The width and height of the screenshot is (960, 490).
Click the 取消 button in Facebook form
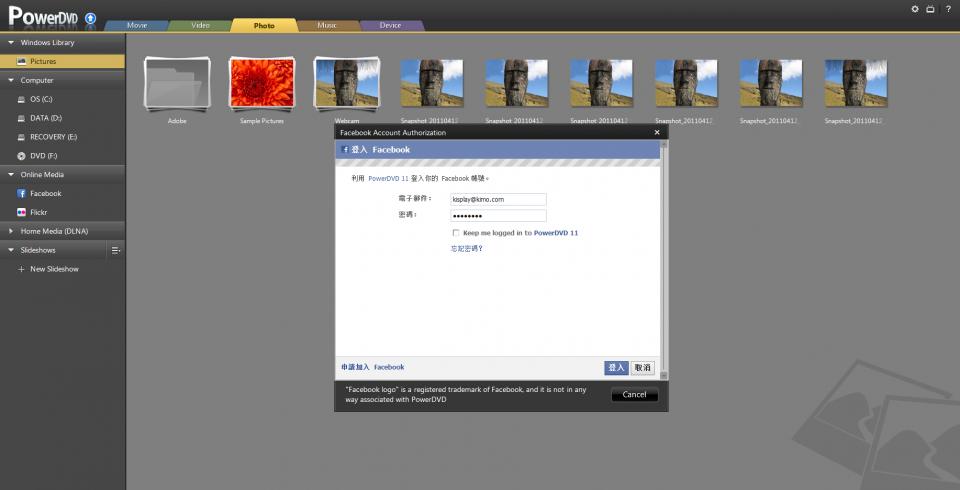(x=643, y=368)
